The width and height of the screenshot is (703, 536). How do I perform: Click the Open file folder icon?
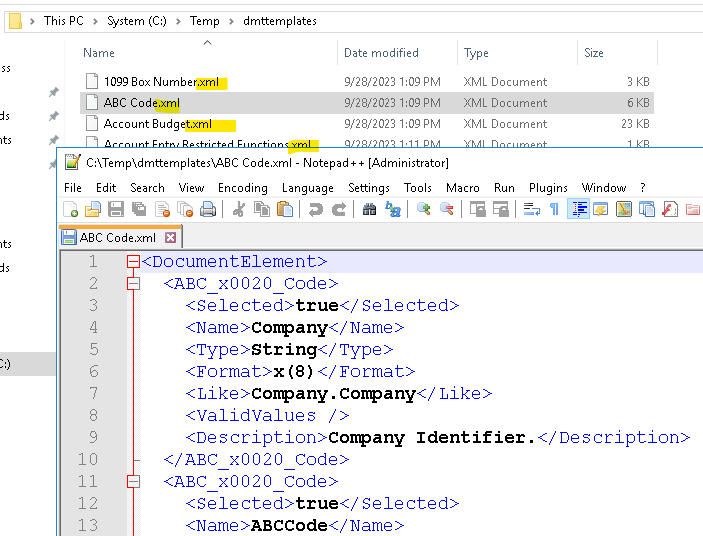point(92,209)
